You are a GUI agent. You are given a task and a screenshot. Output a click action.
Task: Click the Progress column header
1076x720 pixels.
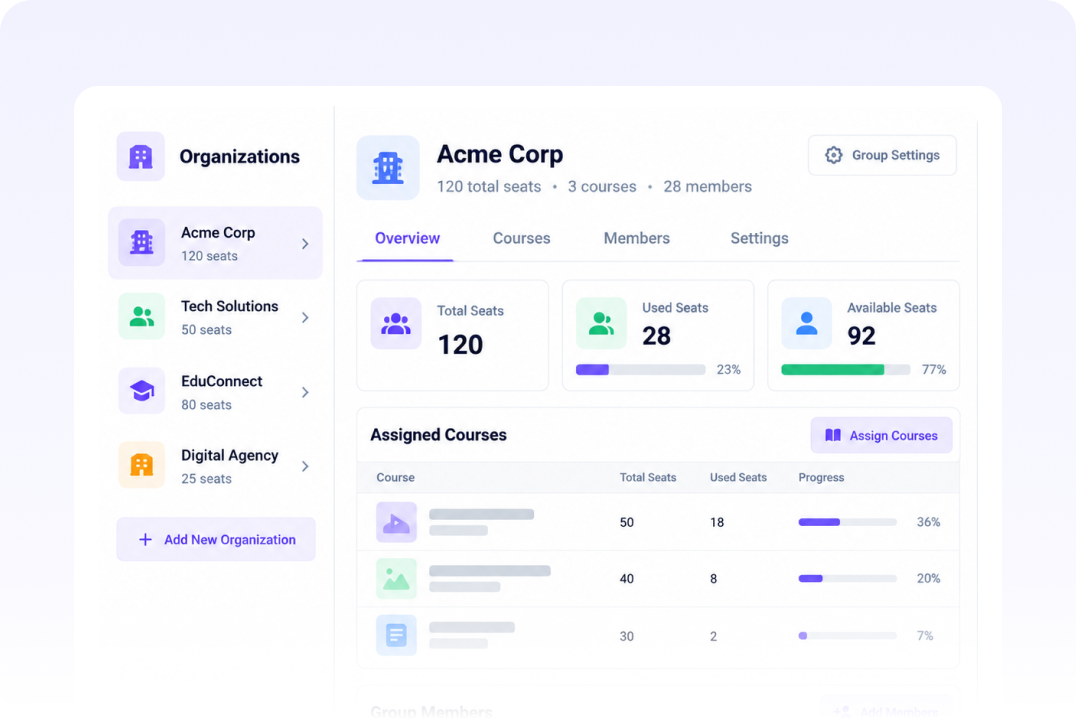click(821, 477)
